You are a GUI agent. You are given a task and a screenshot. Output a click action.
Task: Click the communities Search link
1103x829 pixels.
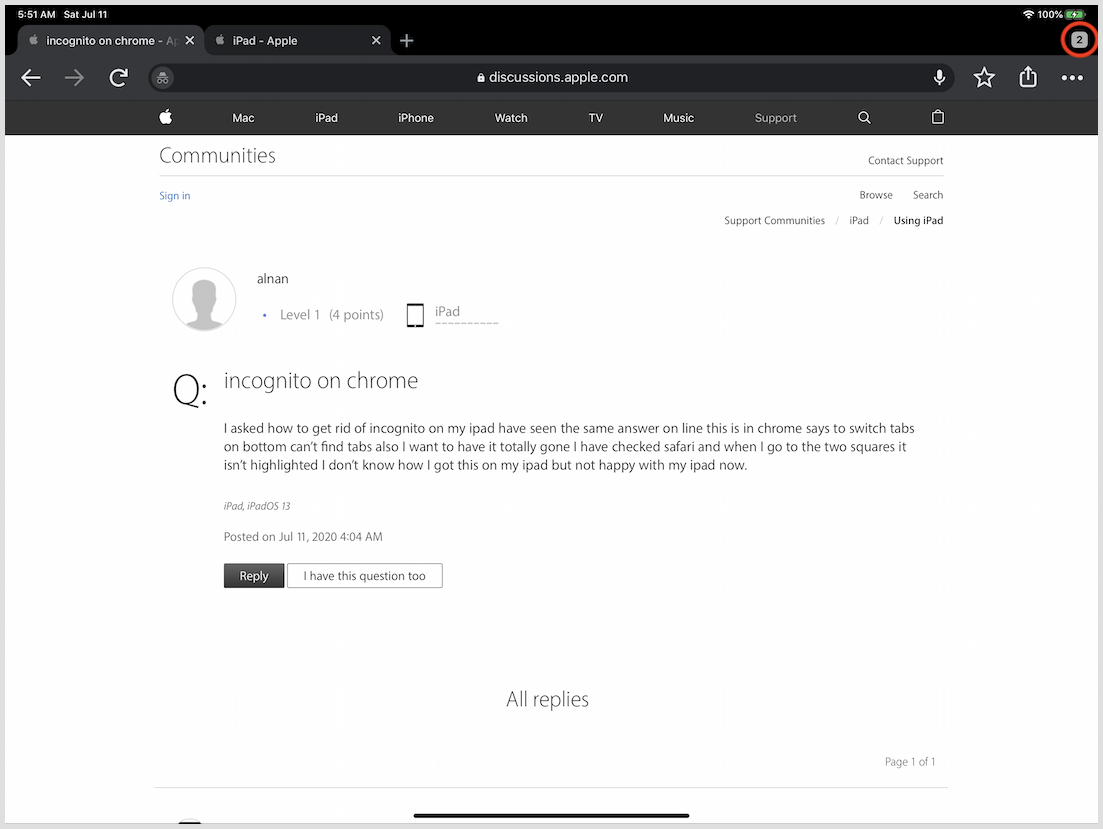(x=928, y=195)
